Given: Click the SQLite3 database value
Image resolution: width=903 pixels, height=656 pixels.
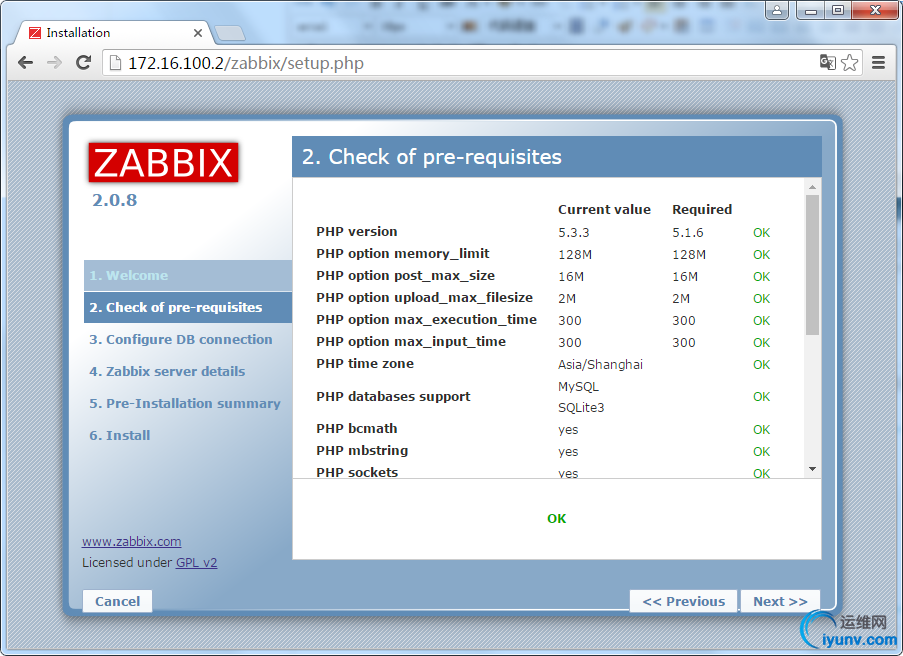Looking at the screenshot, I should click(581, 408).
